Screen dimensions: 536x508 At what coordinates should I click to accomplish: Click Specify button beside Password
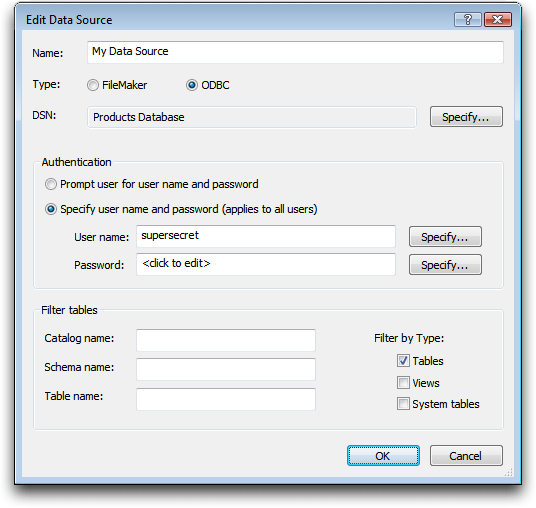click(x=445, y=265)
